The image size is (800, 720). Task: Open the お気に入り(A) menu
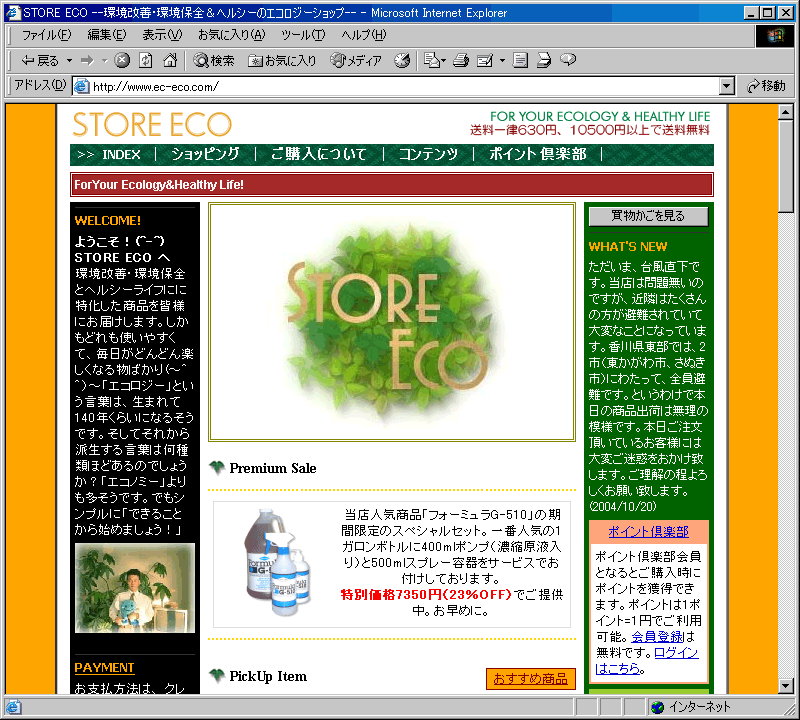click(x=232, y=35)
